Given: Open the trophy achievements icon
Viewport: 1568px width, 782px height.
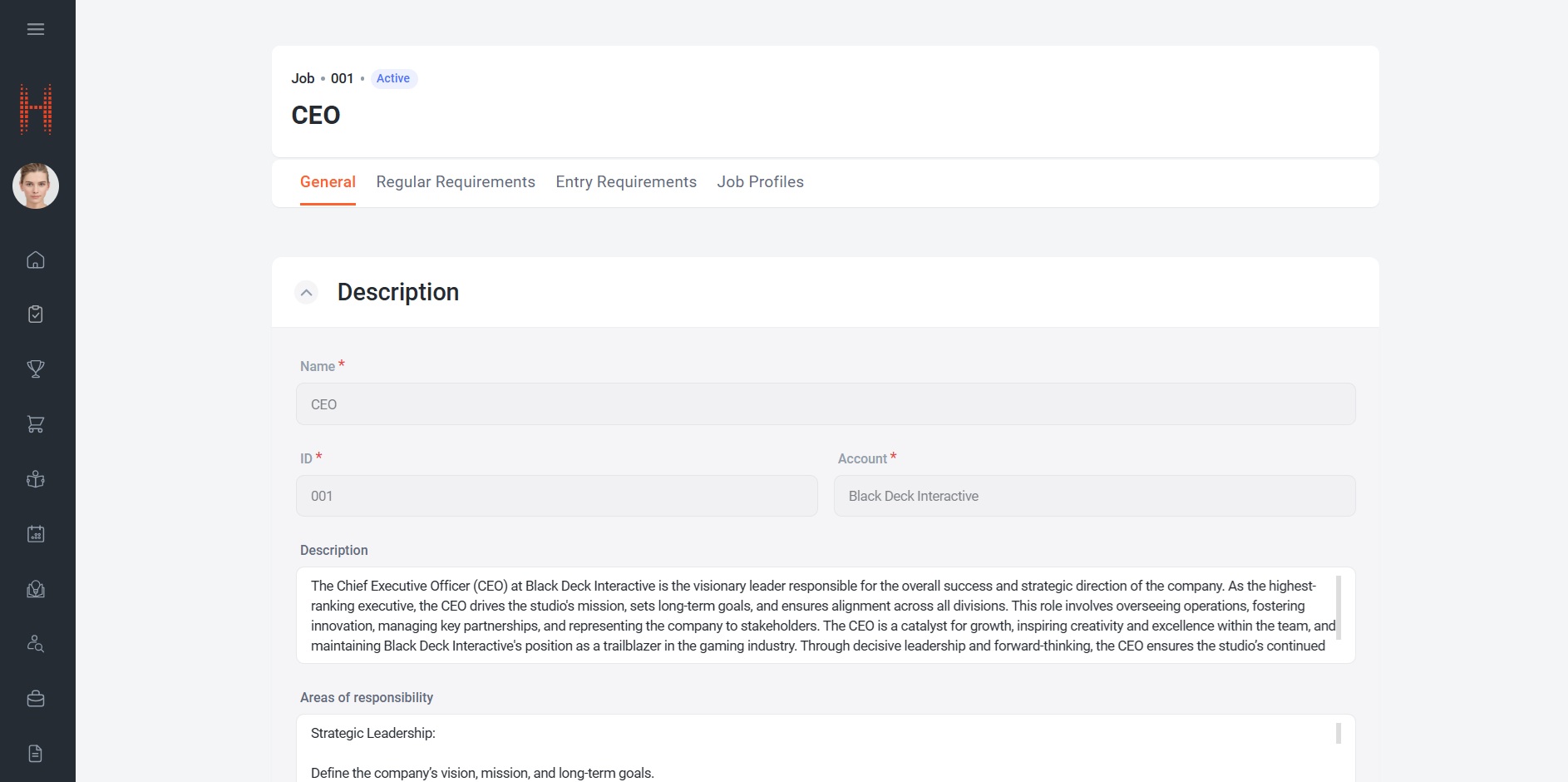Looking at the screenshot, I should (x=36, y=369).
